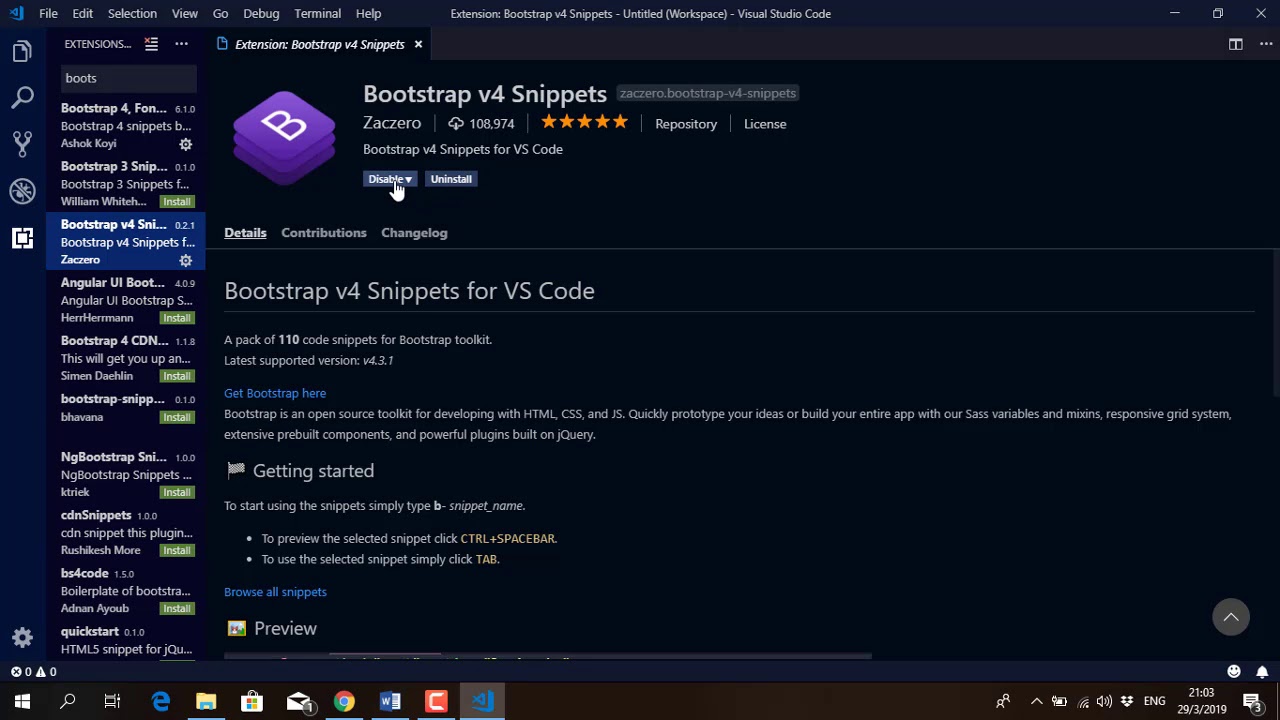
Task: Open Task View on taskbar
Action: pos(112,702)
